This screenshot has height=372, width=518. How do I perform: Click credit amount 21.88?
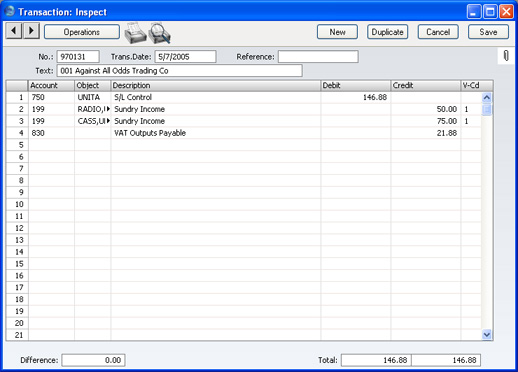pos(447,133)
